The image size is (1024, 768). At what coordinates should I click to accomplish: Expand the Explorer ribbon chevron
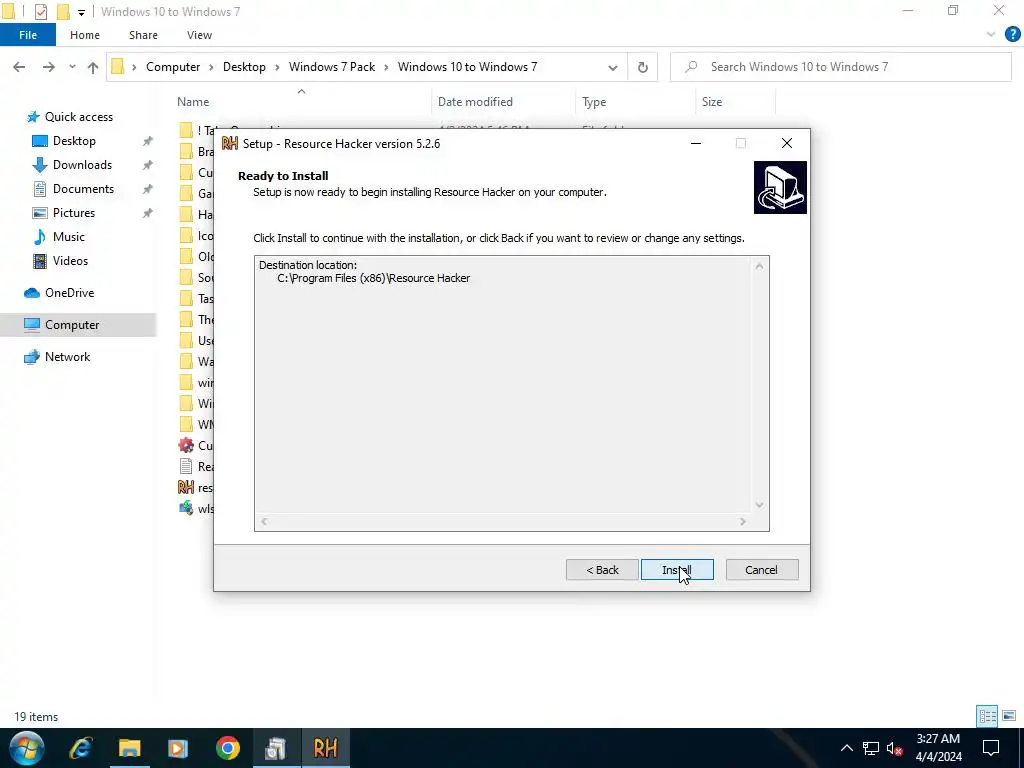991,35
